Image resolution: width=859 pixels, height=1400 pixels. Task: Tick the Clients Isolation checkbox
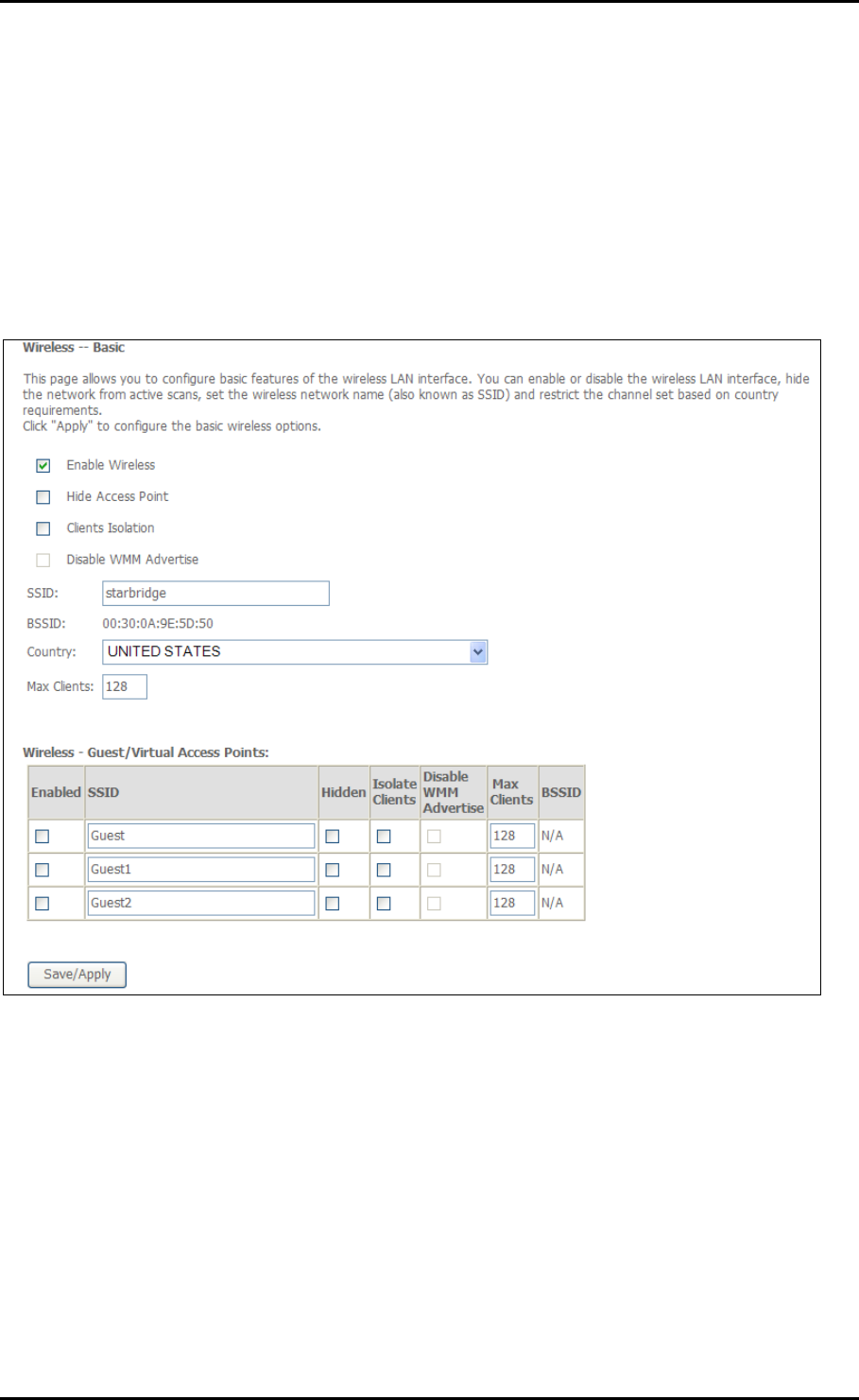[43, 528]
